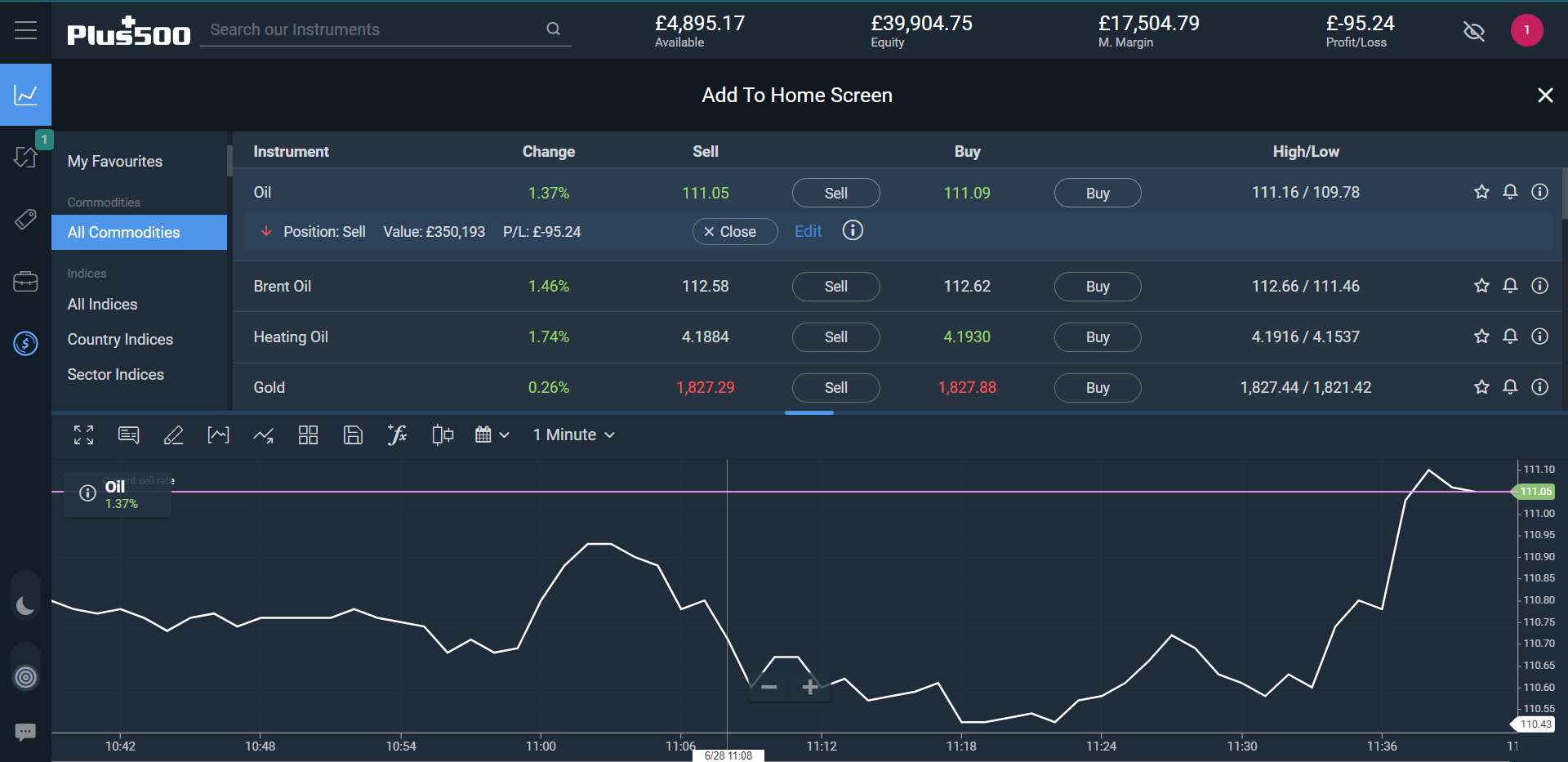The height and width of the screenshot is (762, 1568).
Task: Add Oil to favourites star
Action: tap(1481, 192)
